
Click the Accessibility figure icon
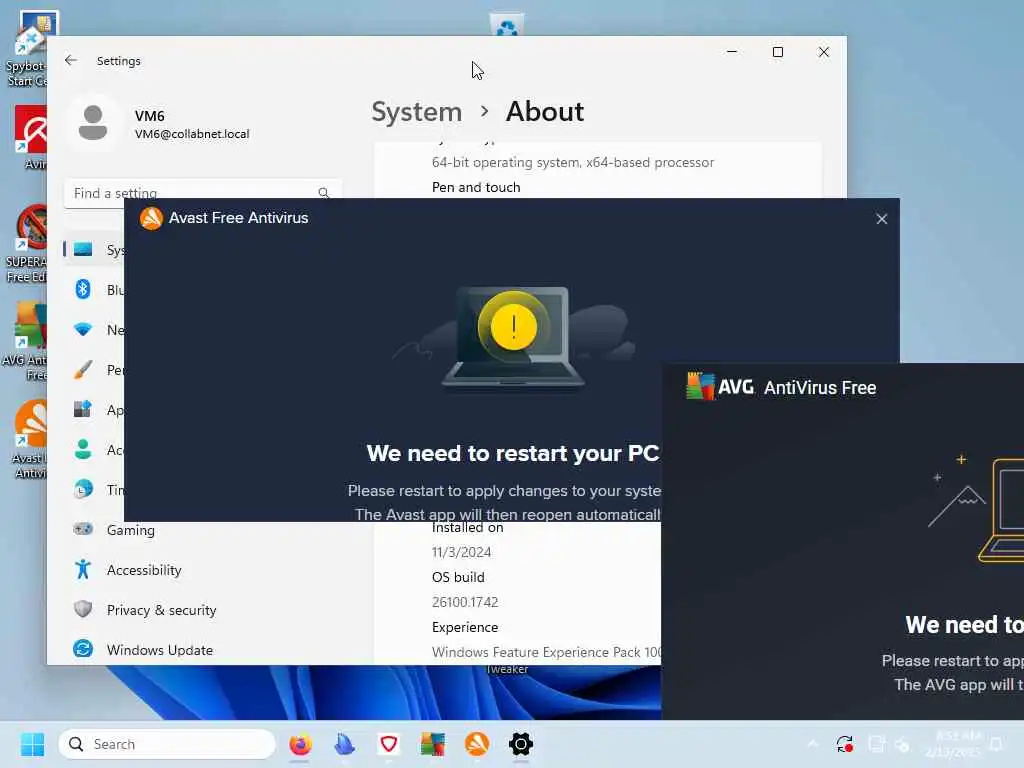click(x=83, y=569)
